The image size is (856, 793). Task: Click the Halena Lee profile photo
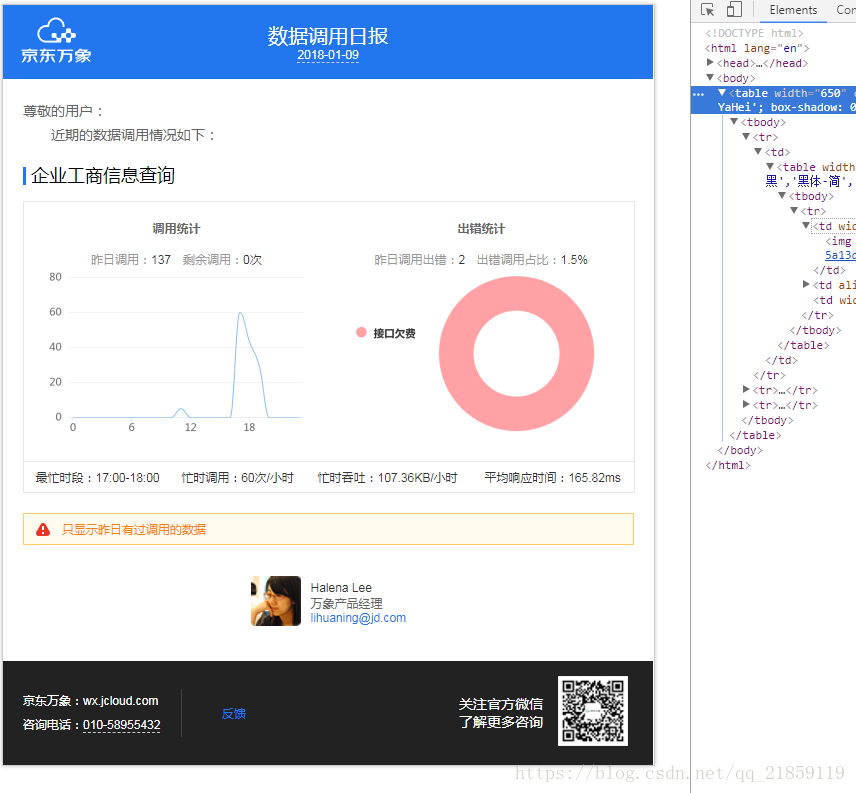(x=276, y=601)
